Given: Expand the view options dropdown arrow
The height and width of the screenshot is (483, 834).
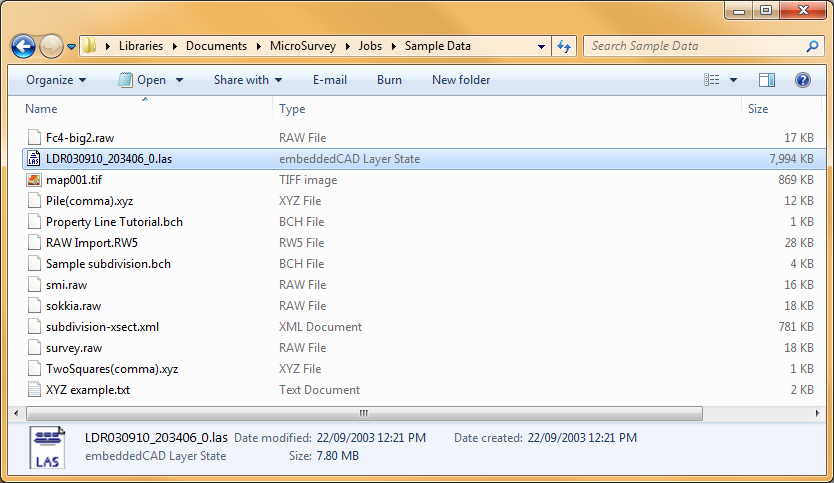Looking at the screenshot, I should pyautogui.click(x=734, y=80).
